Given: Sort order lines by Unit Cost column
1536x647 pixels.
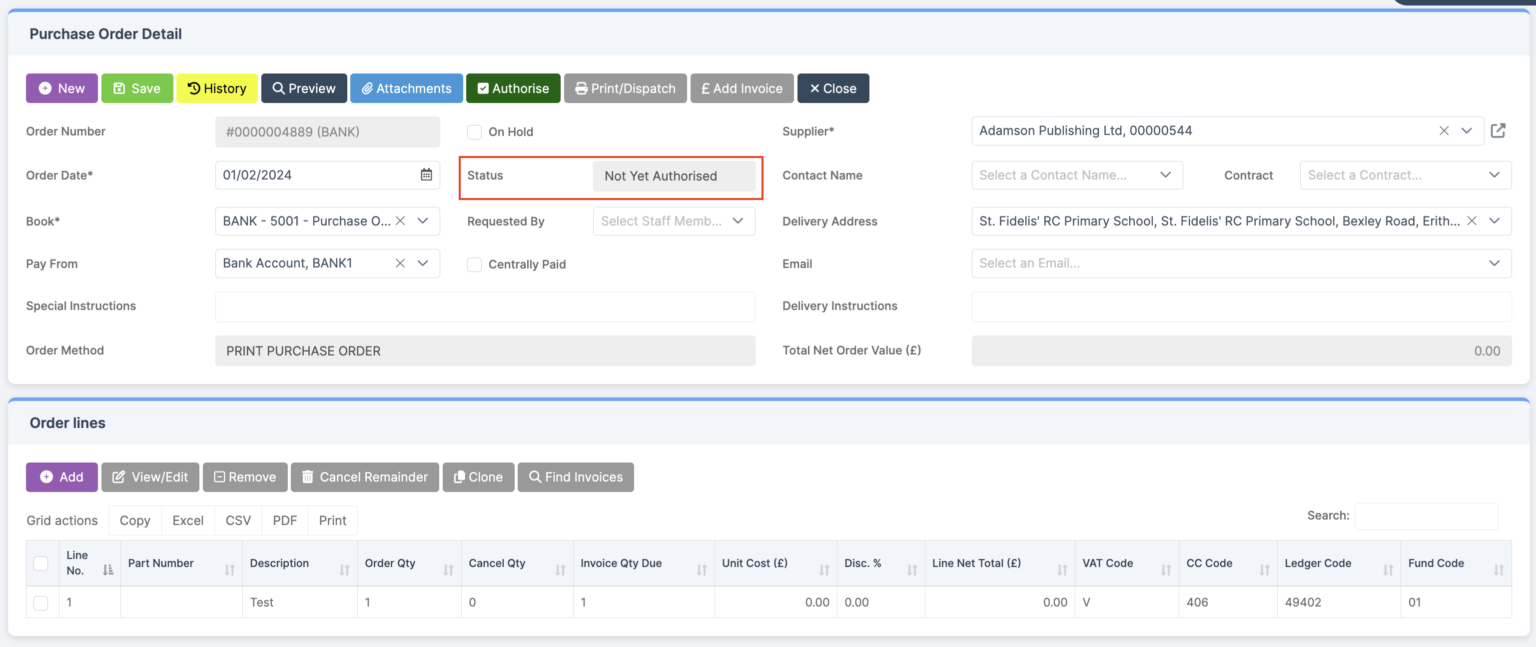Looking at the screenshot, I should [x=755, y=563].
